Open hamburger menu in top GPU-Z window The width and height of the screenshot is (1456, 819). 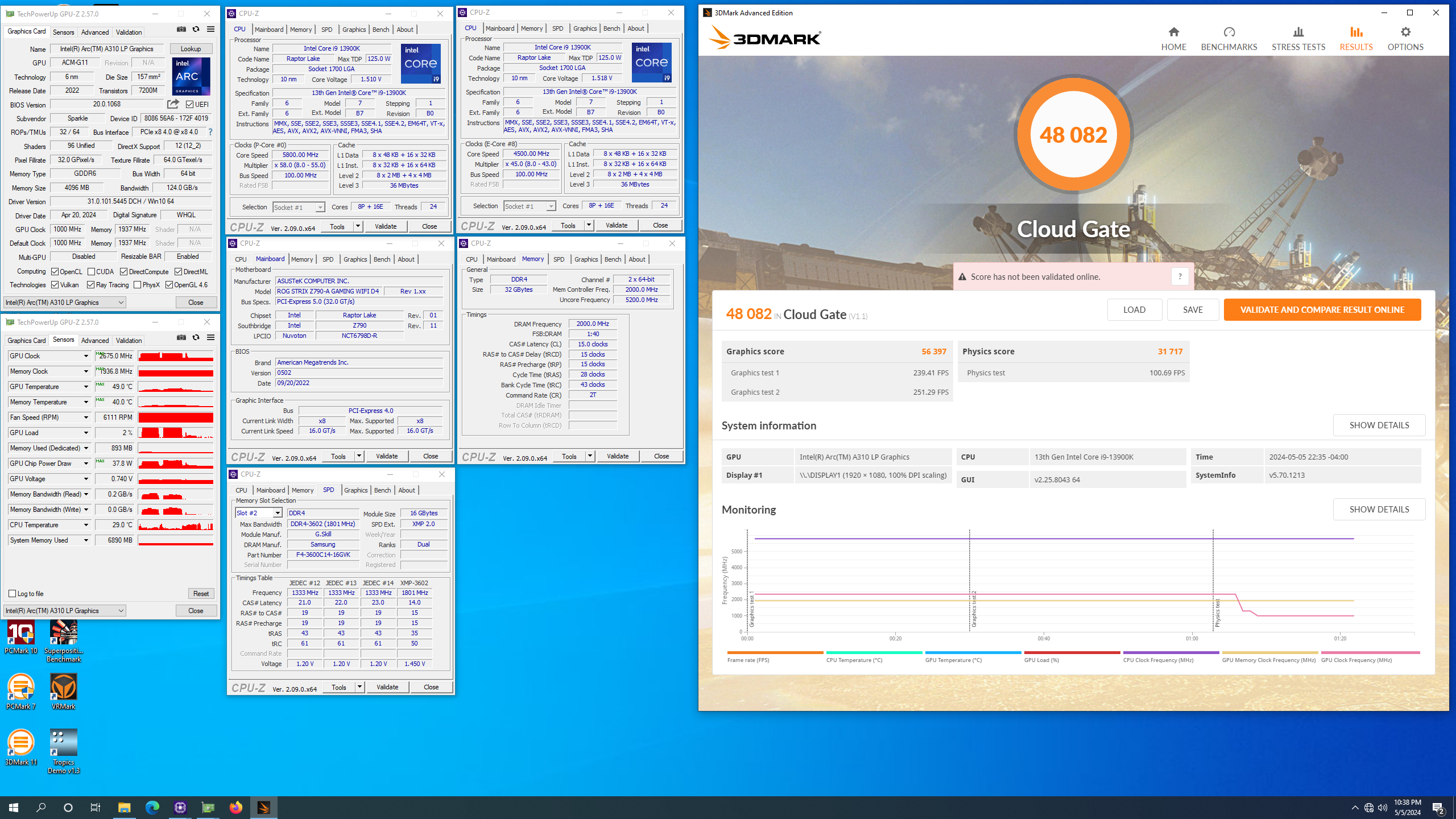(210, 29)
